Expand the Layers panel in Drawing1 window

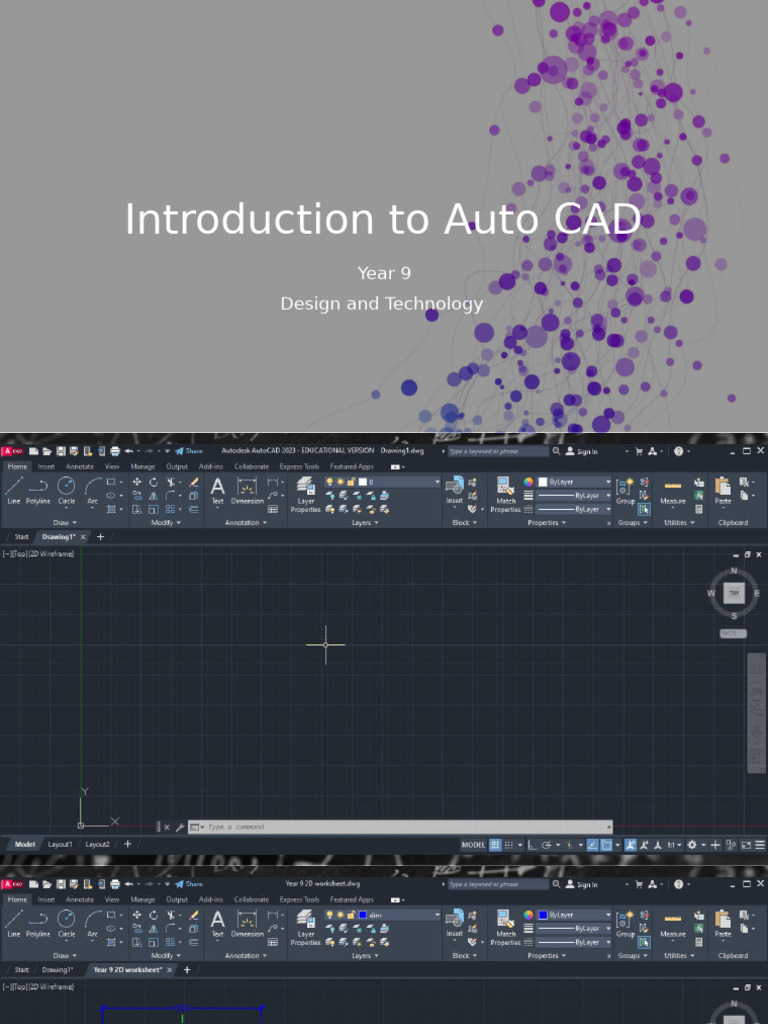click(x=364, y=522)
